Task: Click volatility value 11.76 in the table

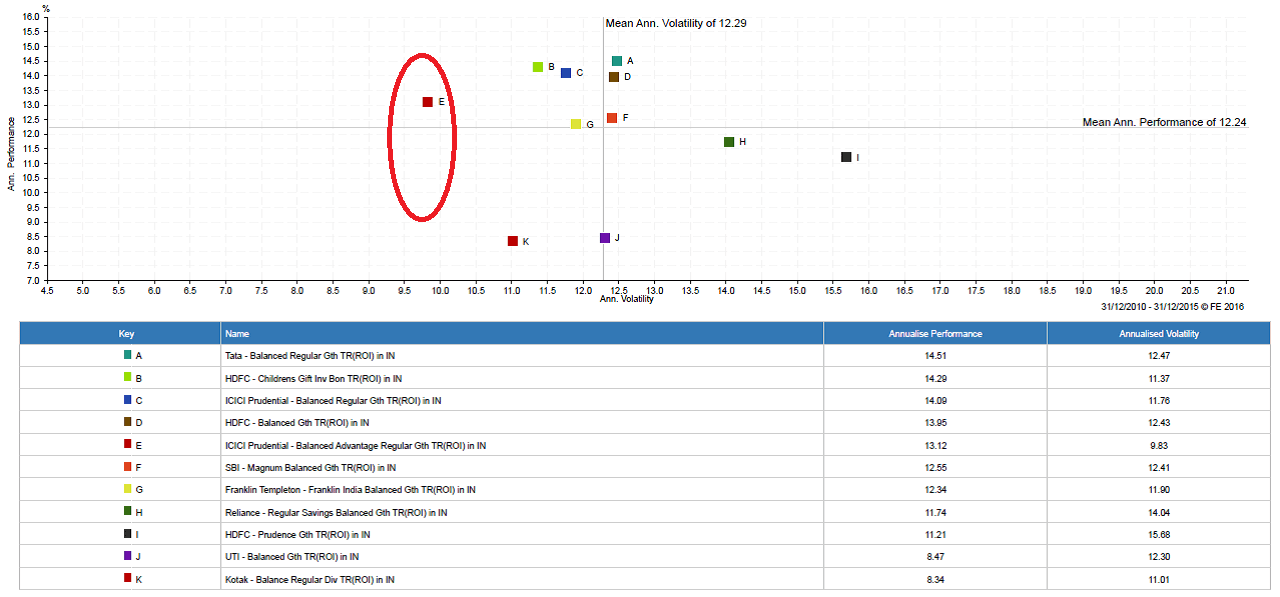Action: [x=1159, y=401]
